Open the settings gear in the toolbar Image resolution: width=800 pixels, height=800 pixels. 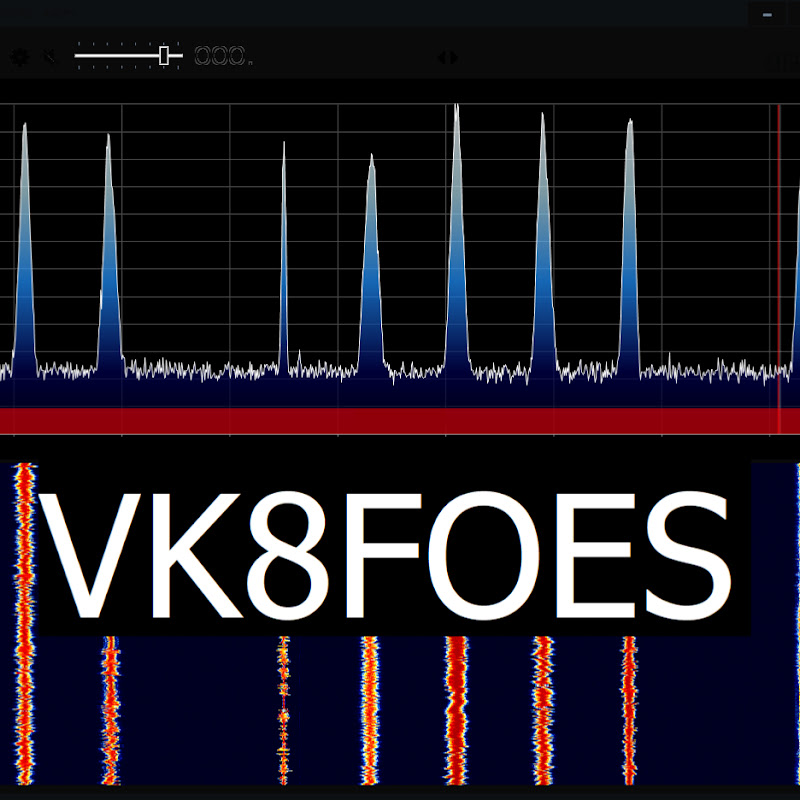[x=18, y=57]
